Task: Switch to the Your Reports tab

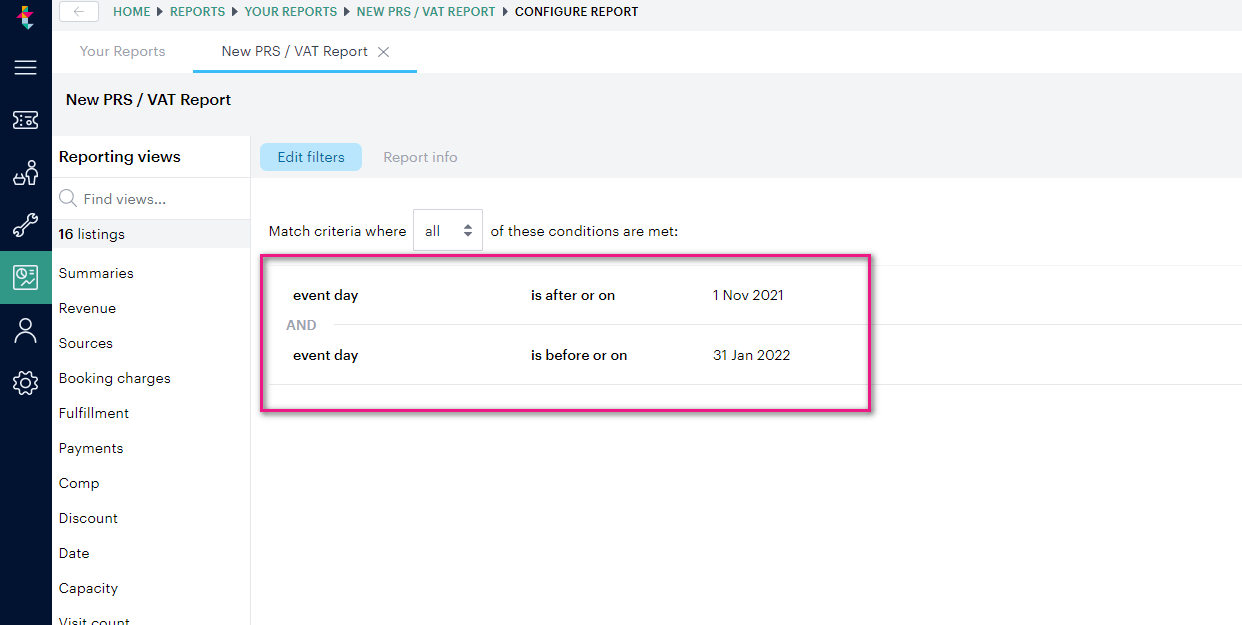Action: pos(122,51)
